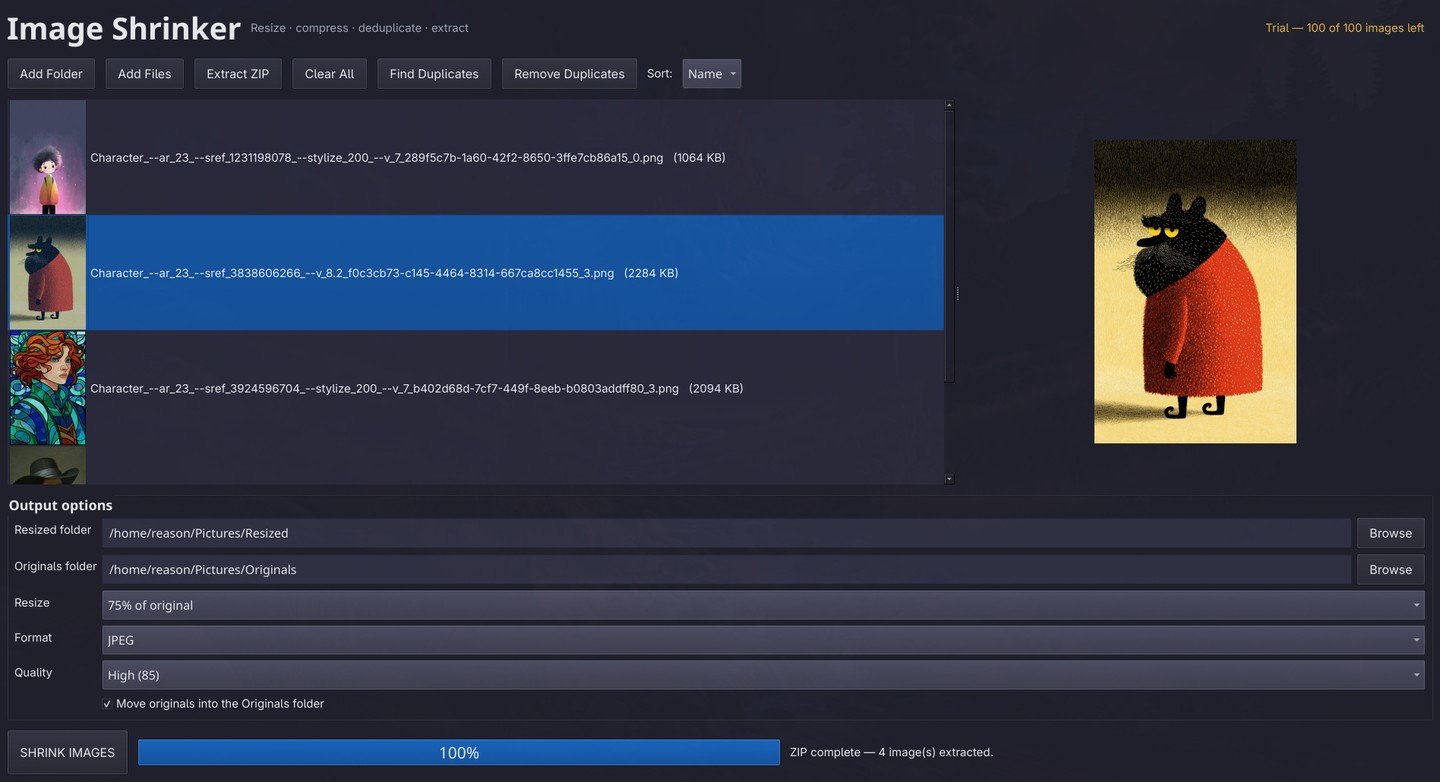This screenshot has width=1440, height=782.
Task: Select the stained-glass redhead thumbnail
Action: coord(48,388)
